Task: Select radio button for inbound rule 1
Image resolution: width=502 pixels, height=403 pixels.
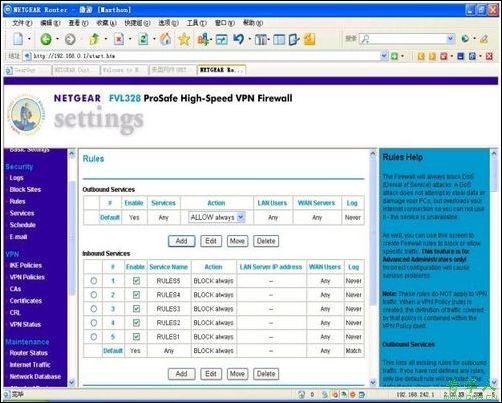Action: (94, 281)
